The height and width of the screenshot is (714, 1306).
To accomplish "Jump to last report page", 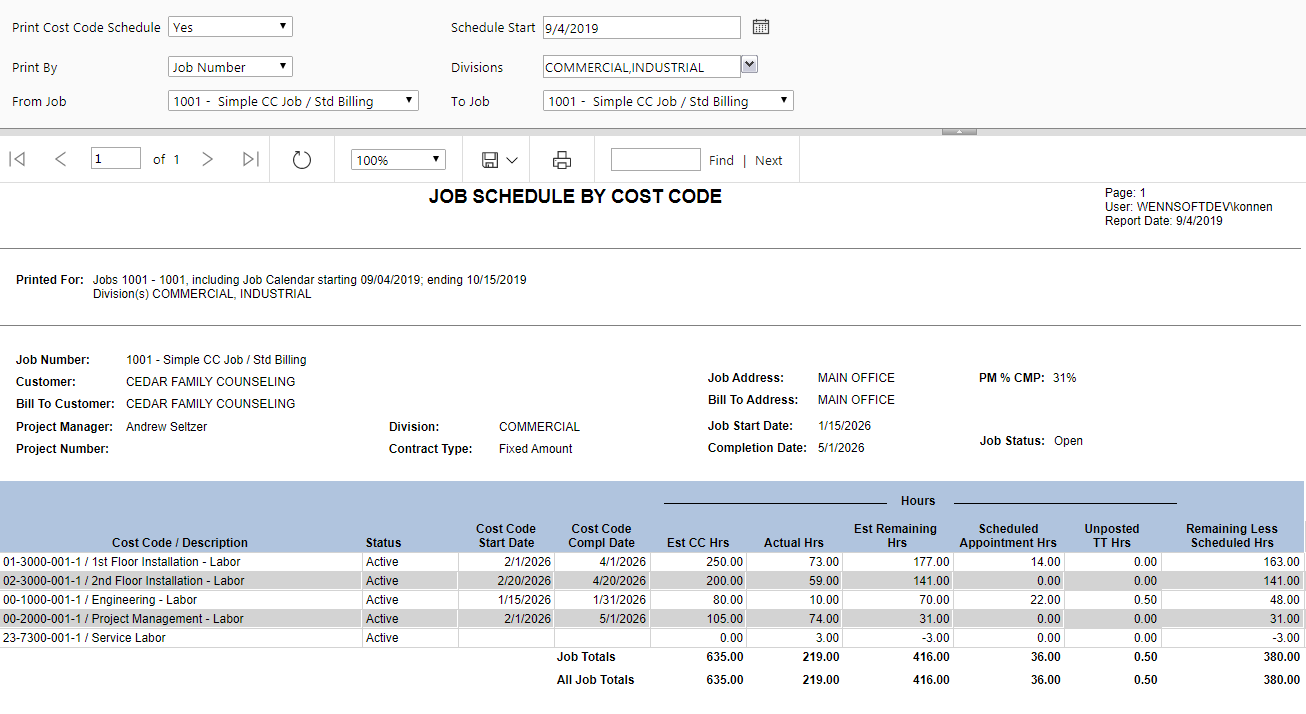I will (x=251, y=159).
